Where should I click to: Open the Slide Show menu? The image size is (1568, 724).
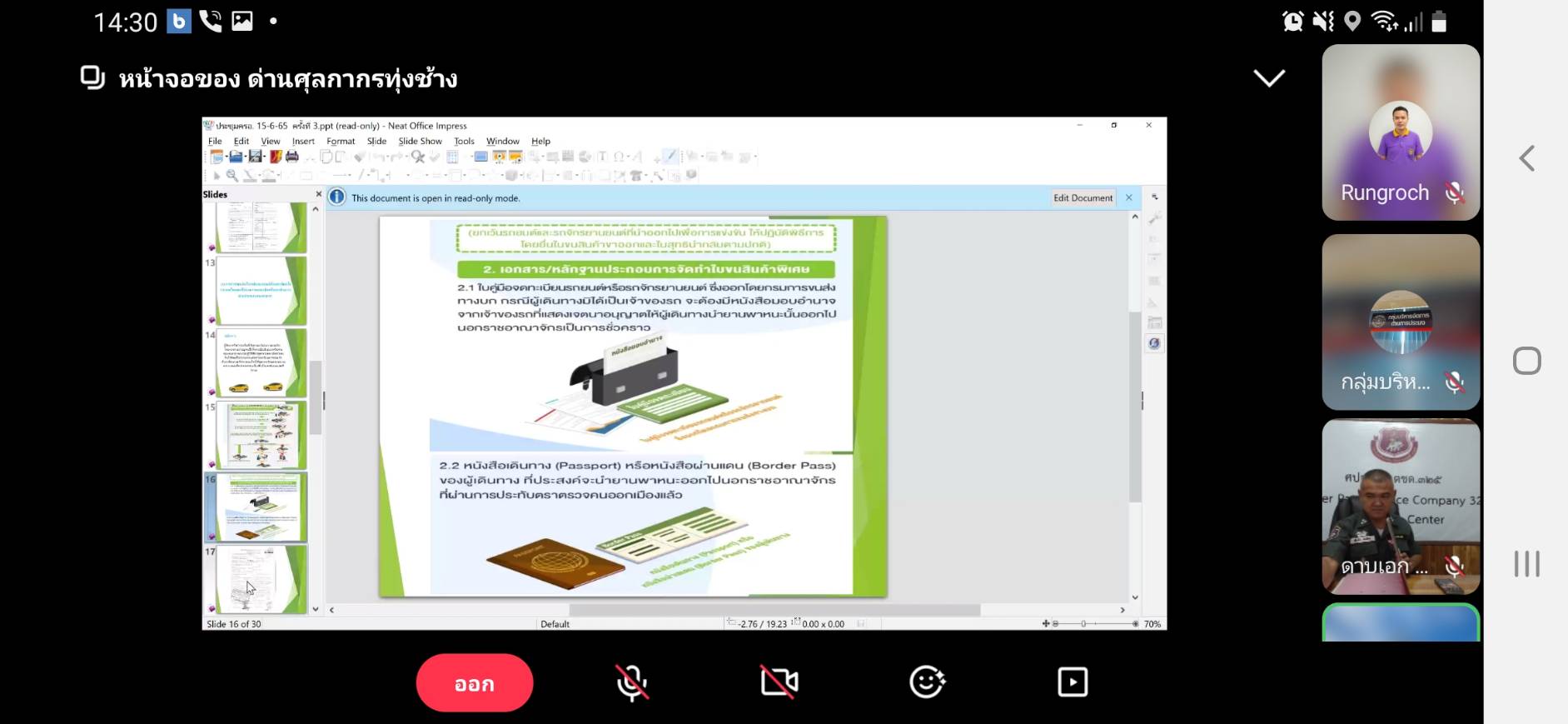pos(420,142)
